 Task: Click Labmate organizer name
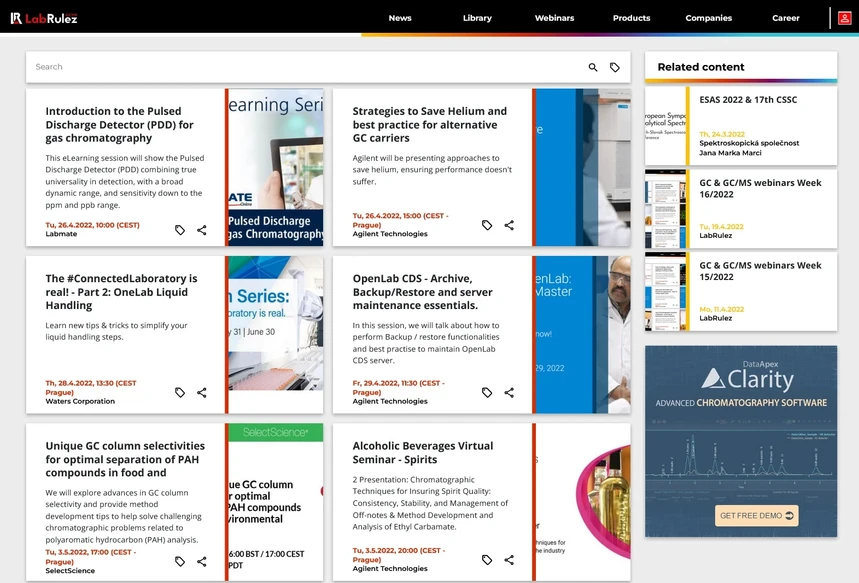61,234
